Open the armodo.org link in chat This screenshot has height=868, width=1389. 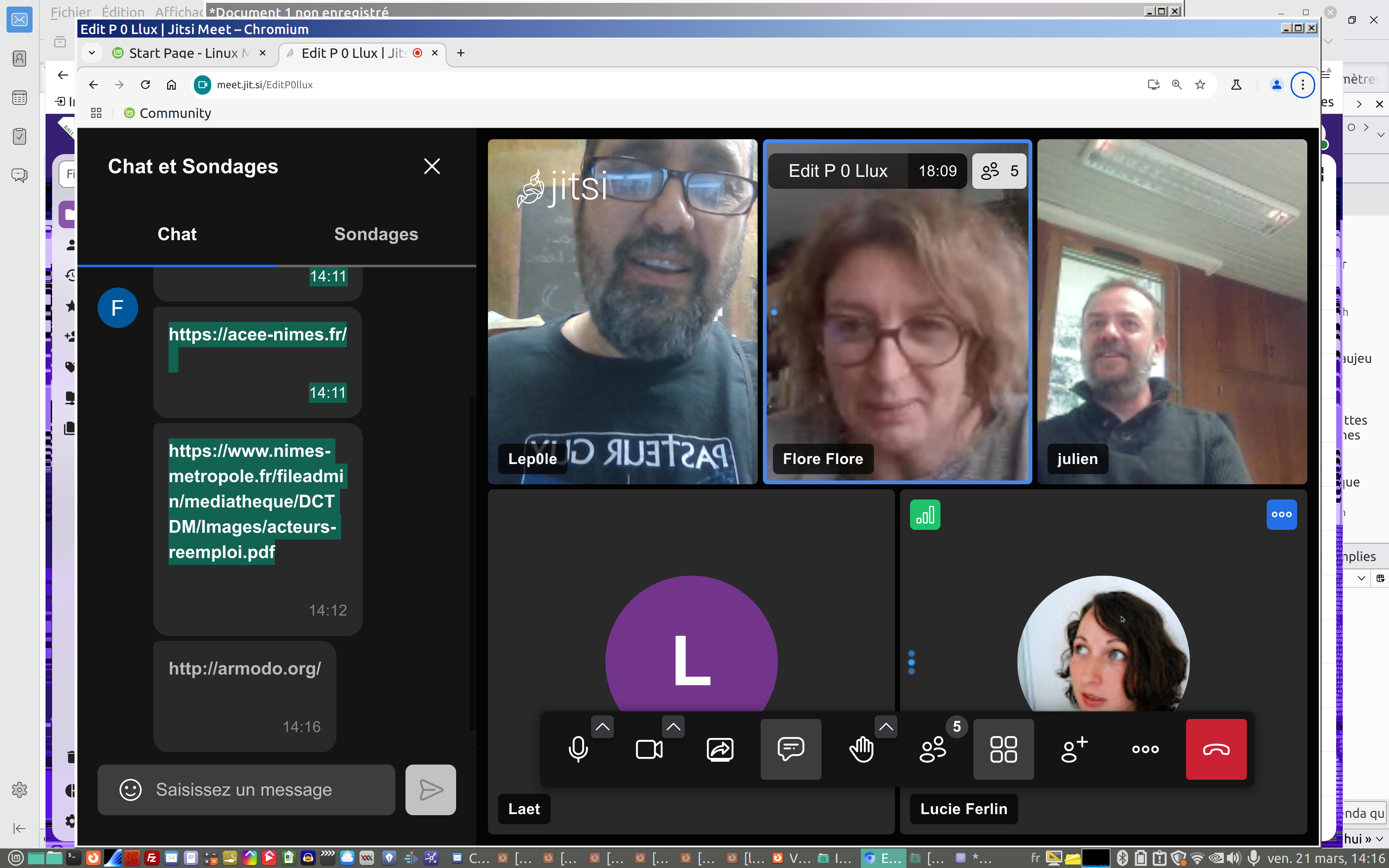click(x=245, y=669)
